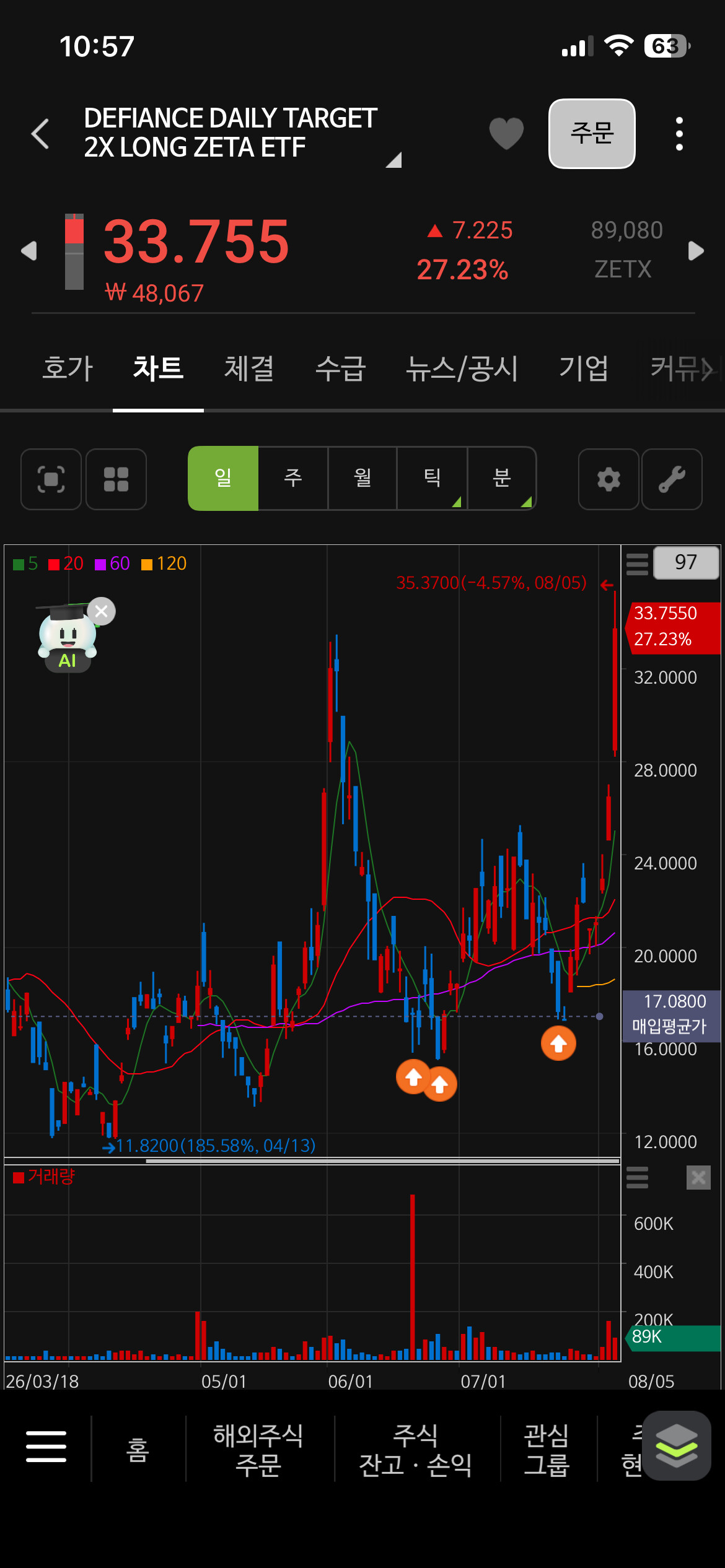Screen dimensions: 725x1568
Task: Toggle the 60-day moving average legend
Action: pos(112,564)
